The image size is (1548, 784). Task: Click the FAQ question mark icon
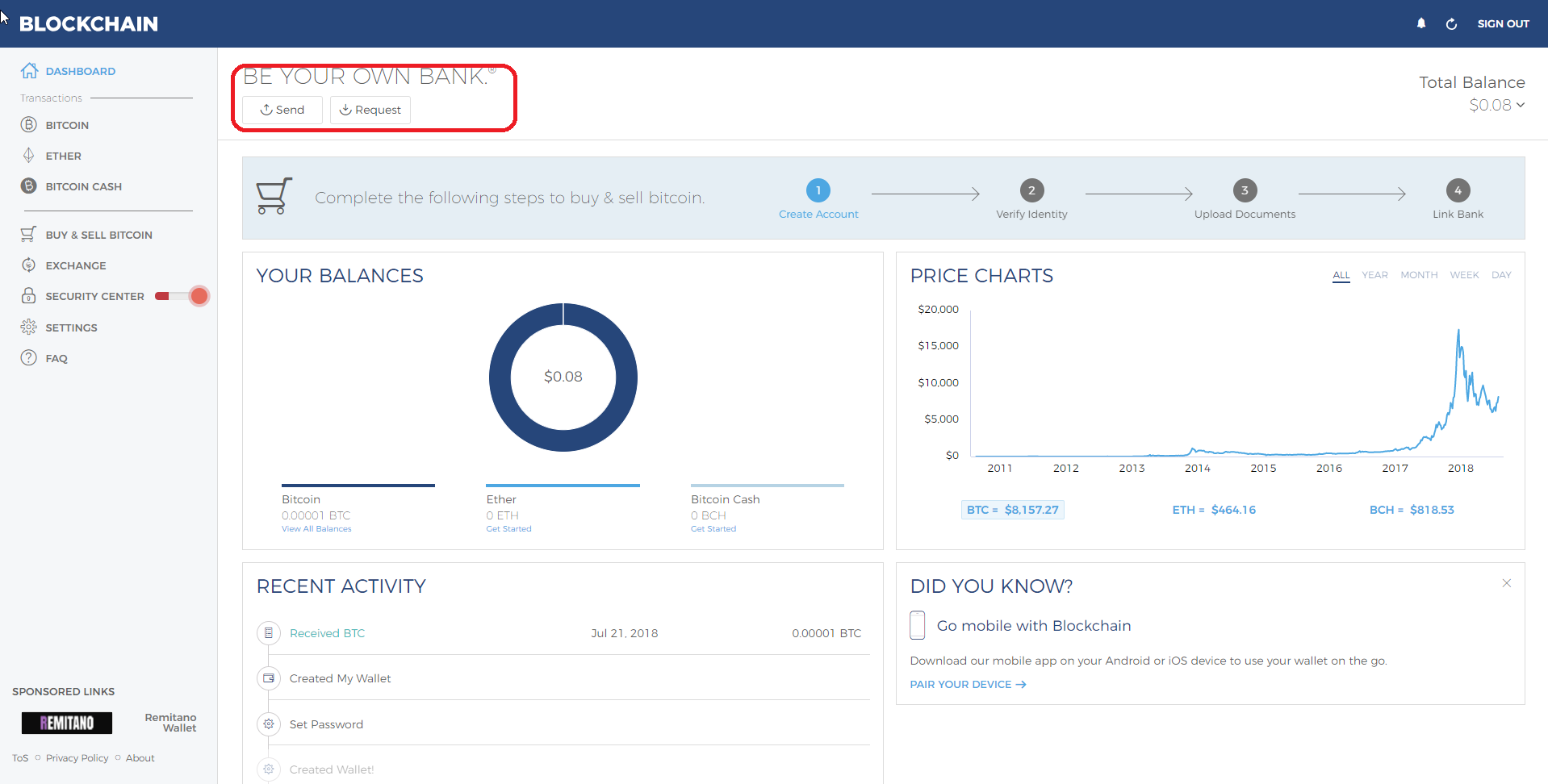pos(29,357)
